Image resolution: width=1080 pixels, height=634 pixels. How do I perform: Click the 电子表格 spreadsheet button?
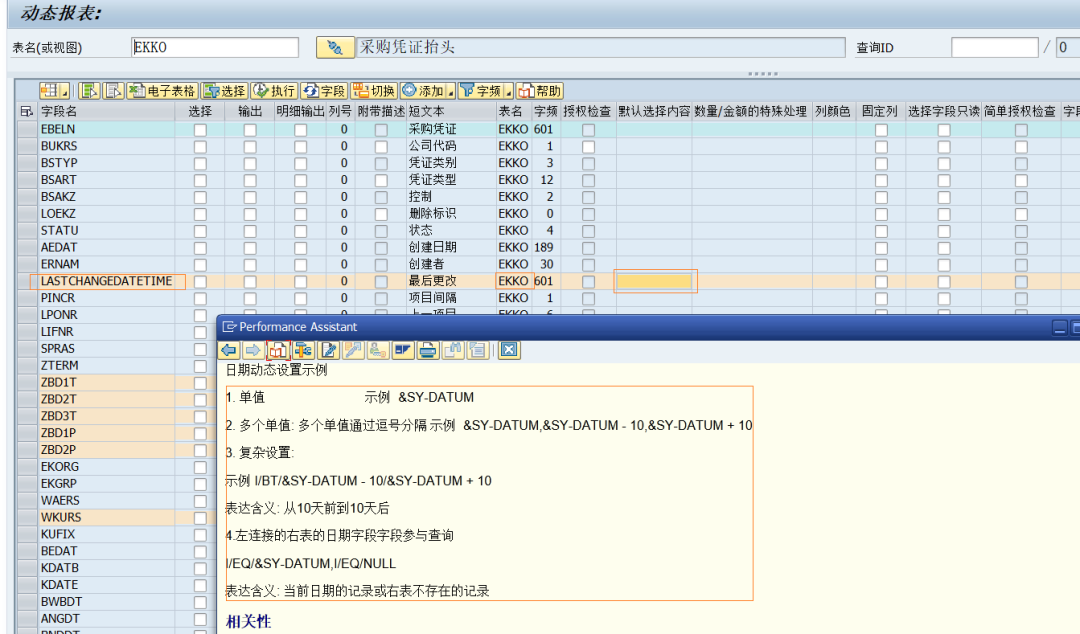pyautogui.click(x=163, y=91)
